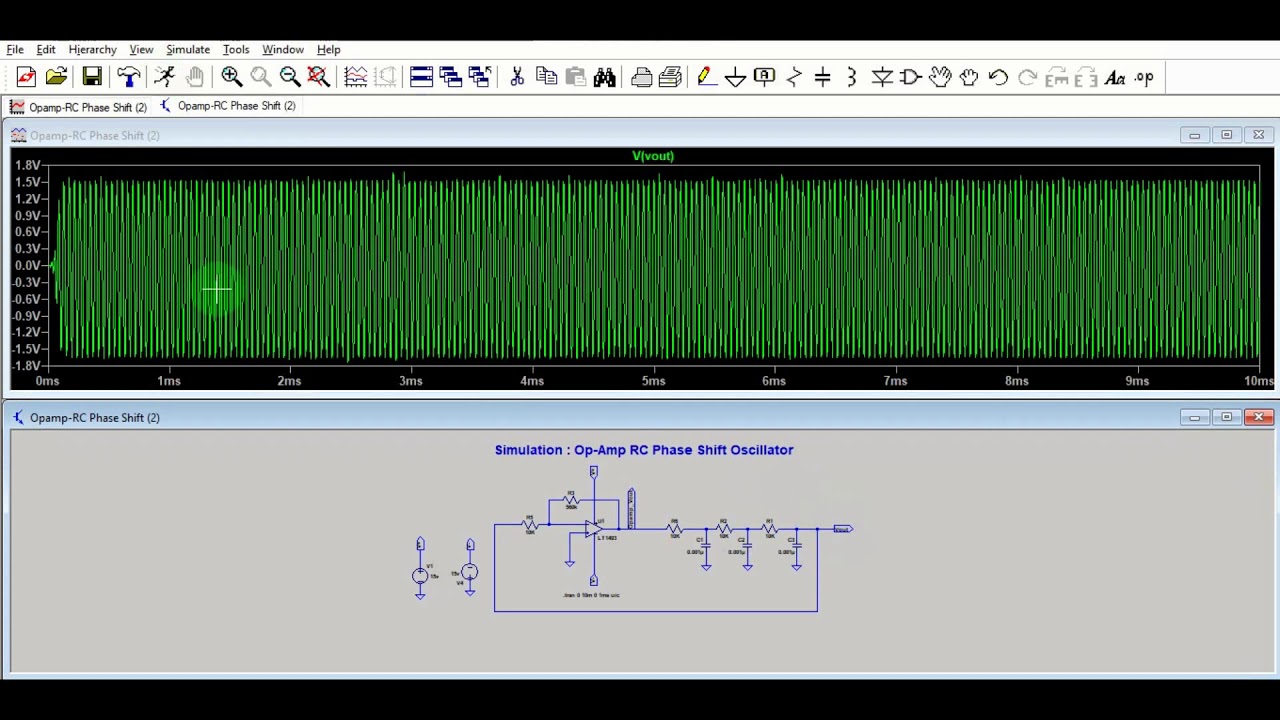Close all windows toolbar icon
Image resolution: width=1280 pixels, height=720 pixels.
(479, 77)
